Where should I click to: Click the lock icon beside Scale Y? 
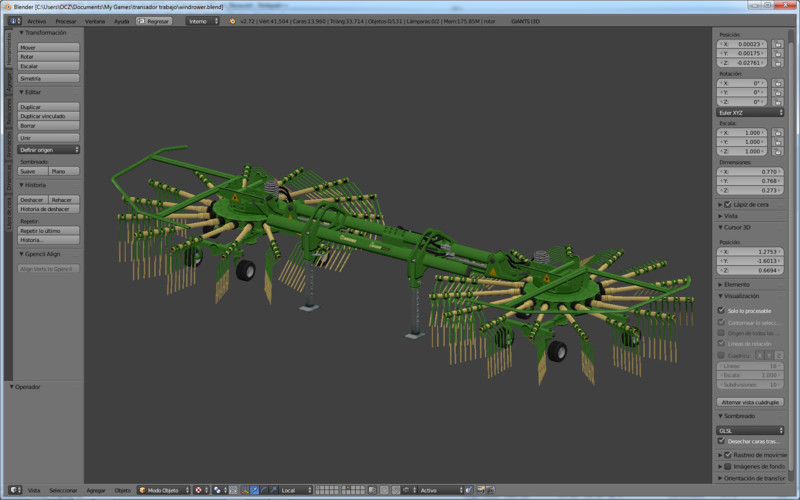(777, 142)
